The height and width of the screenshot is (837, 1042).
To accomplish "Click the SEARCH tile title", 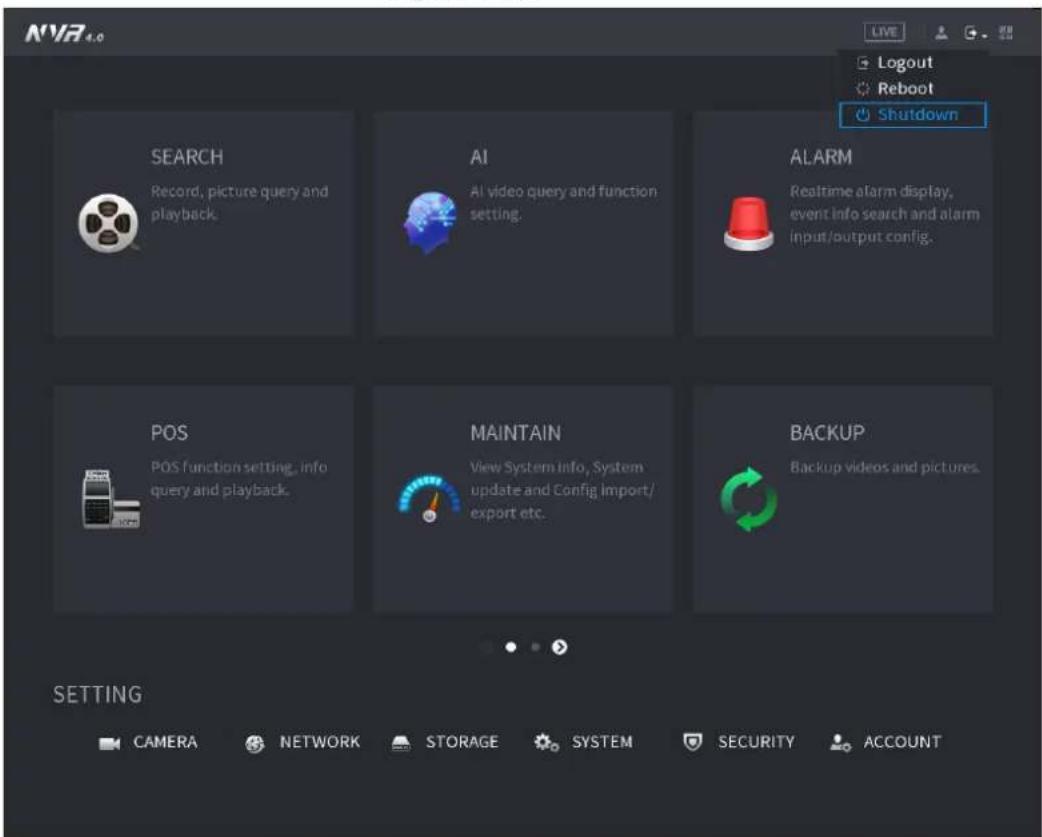I will click(x=187, y=157).
